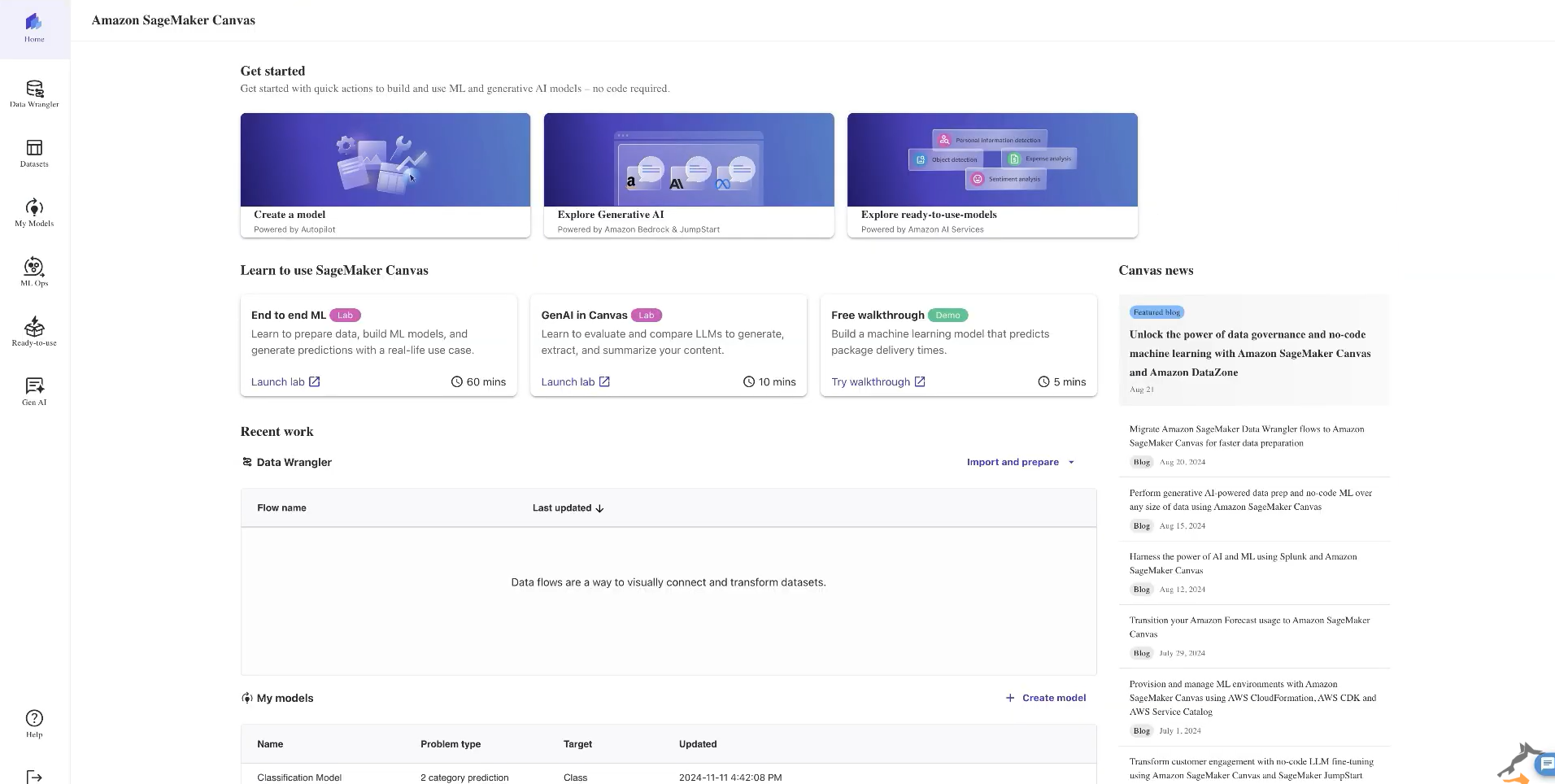Click the My models section icon
1555x784 pixels.
(247, 698)
